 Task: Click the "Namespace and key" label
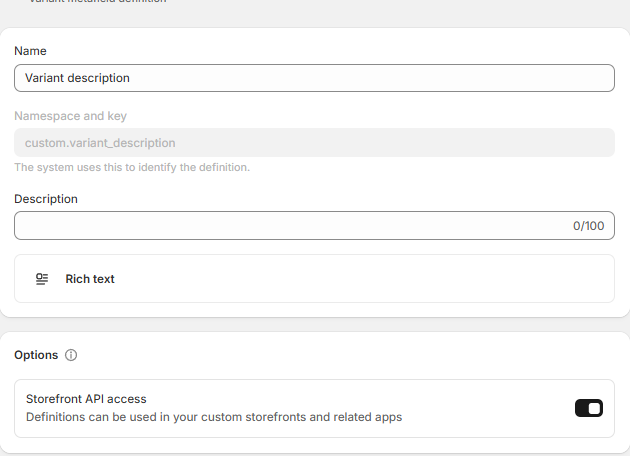[x=70, y=116]
